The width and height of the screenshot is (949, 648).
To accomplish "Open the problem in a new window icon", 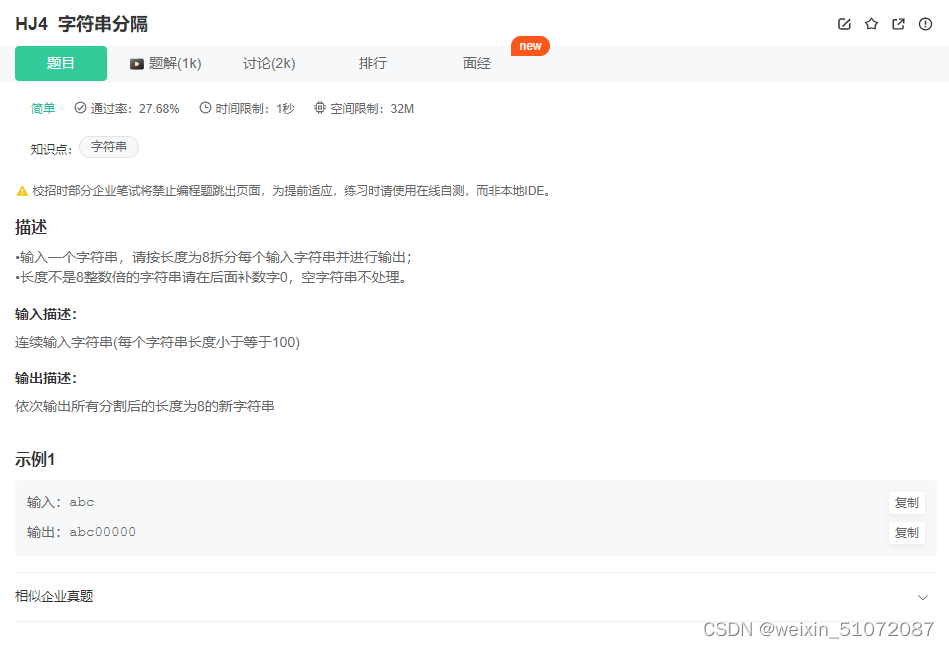I will point(898,24).
